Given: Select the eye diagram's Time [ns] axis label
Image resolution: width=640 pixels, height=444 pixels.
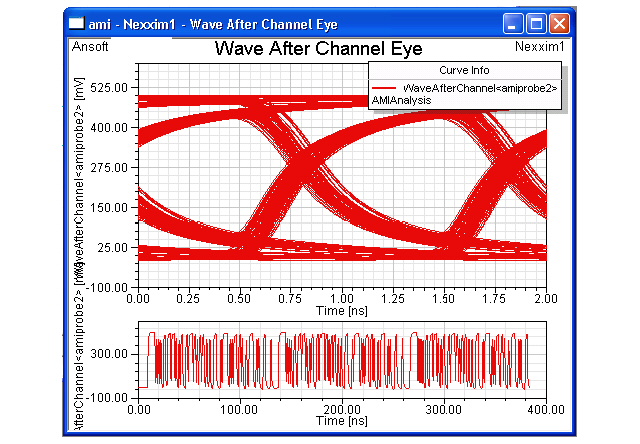Looking at the screenshot, I should pos(341,311).
